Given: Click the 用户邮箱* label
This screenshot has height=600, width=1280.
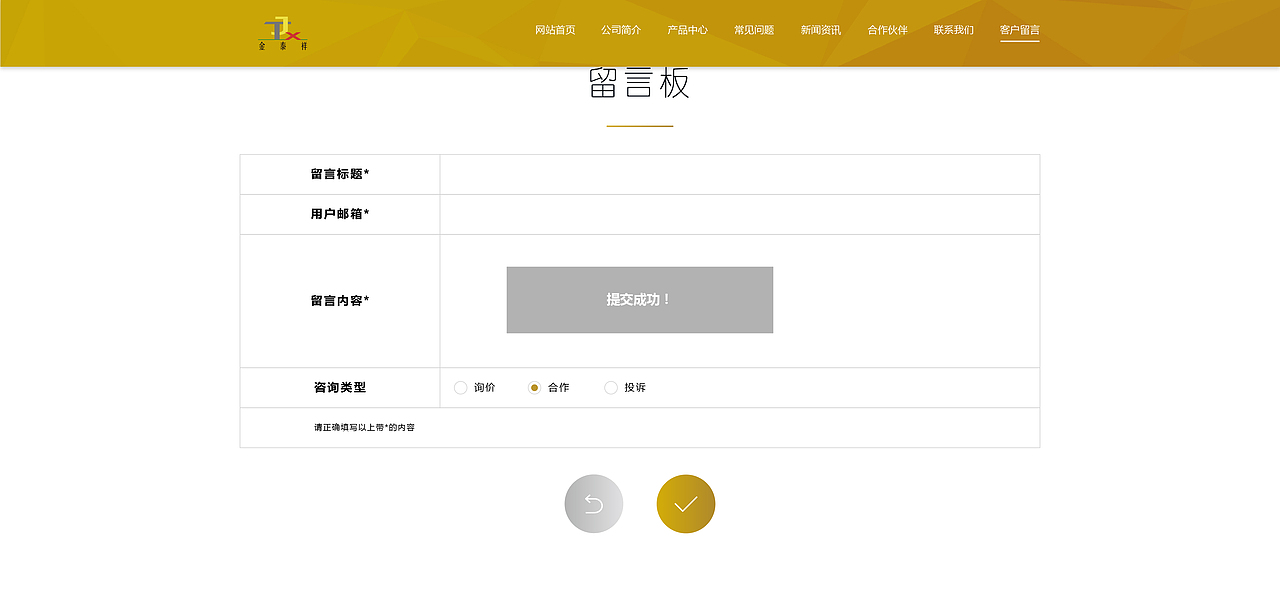Looking at the screenshot, I should coord(340,215).
